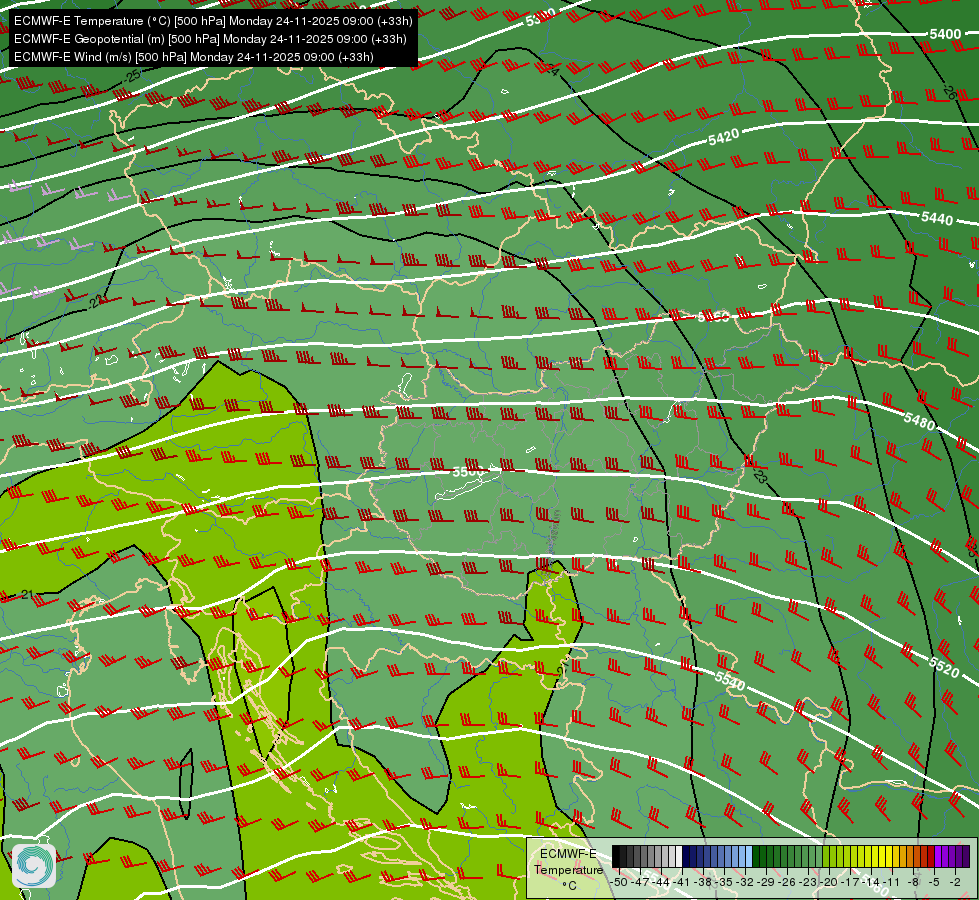
Task: Click the -11 value on the legend scale
Action: pos(892,882)
